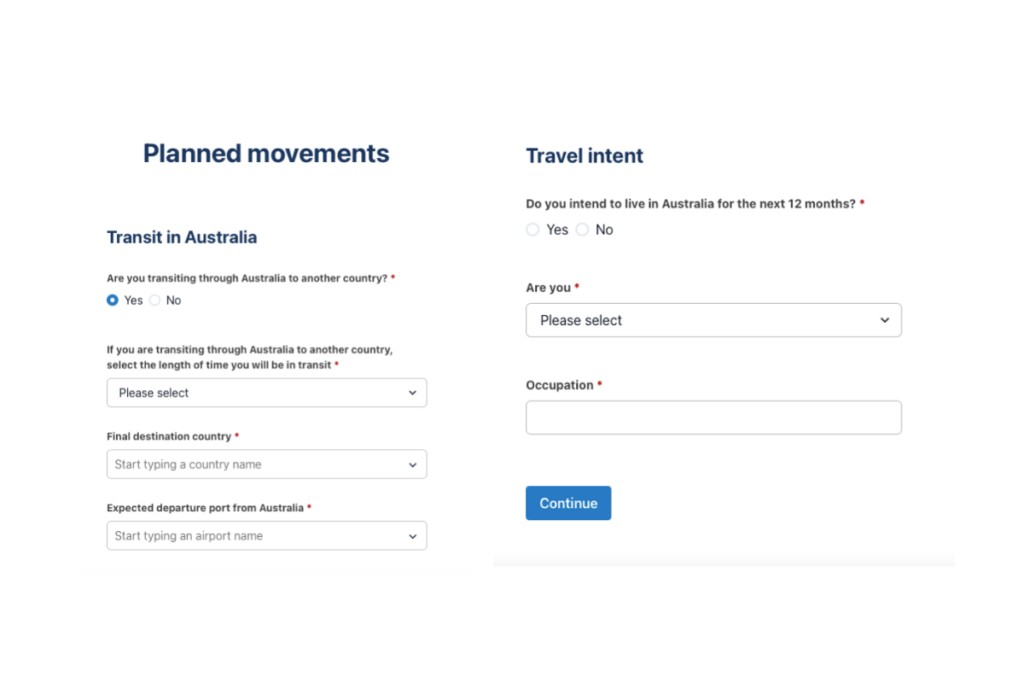
Task: Click the "Transit in Australia" section heading
Action: 182,237
